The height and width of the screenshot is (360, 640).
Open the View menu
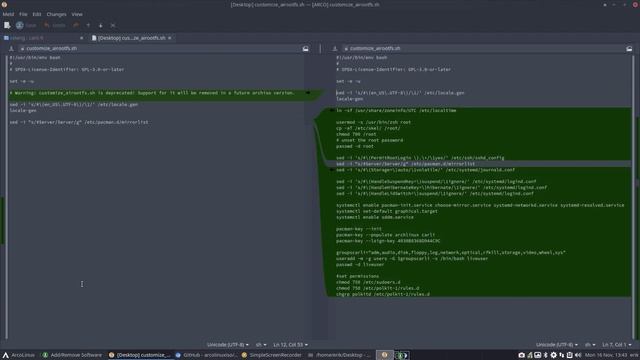point(77,14)
